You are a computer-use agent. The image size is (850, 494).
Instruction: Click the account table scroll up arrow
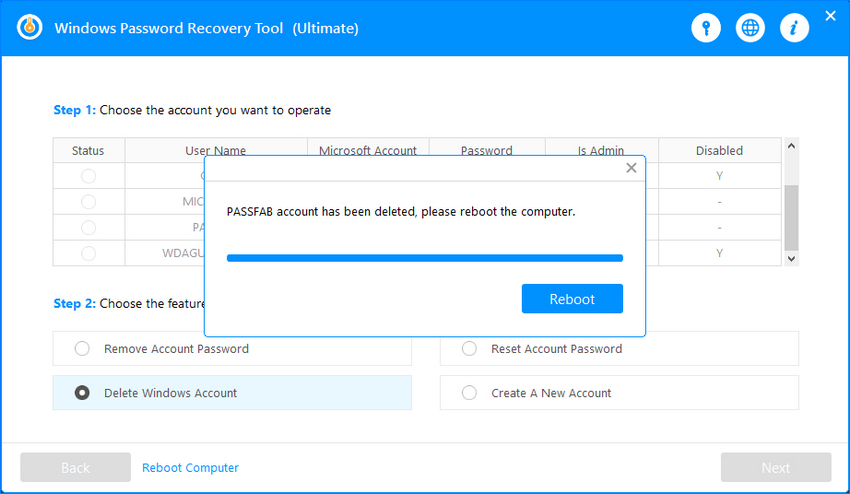click(791, 146)
